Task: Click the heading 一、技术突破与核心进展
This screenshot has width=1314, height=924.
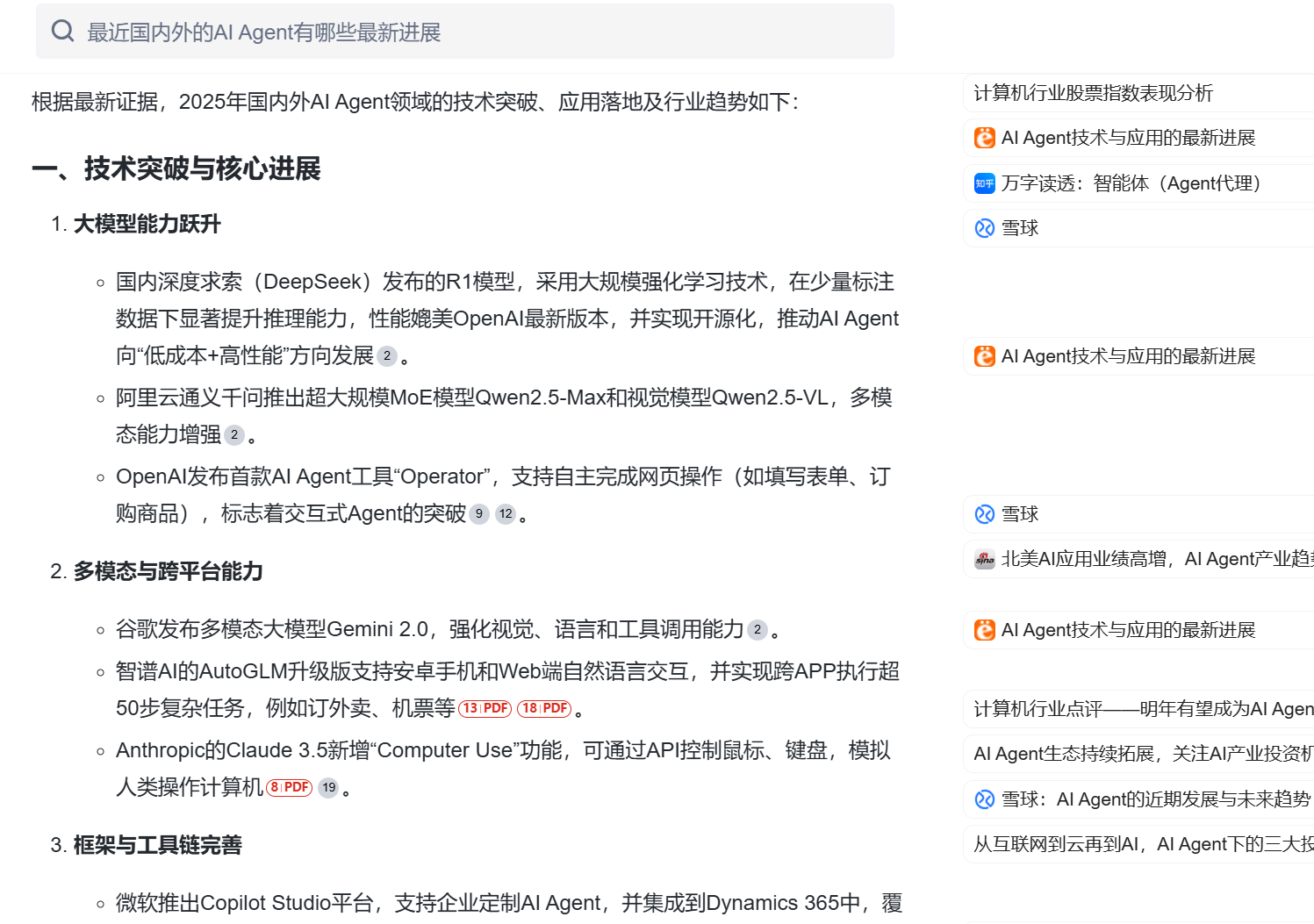Action: coord(176,168)
